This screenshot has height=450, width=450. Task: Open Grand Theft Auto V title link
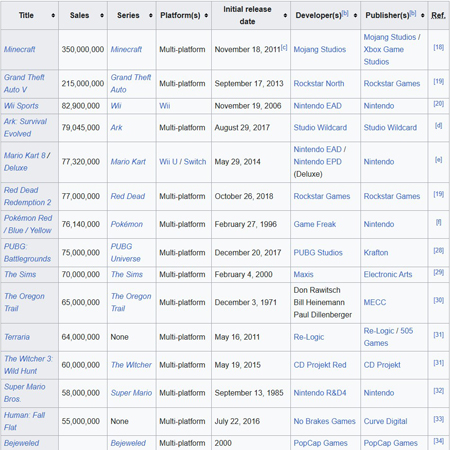pyautogui.click(x=24, y=83)
